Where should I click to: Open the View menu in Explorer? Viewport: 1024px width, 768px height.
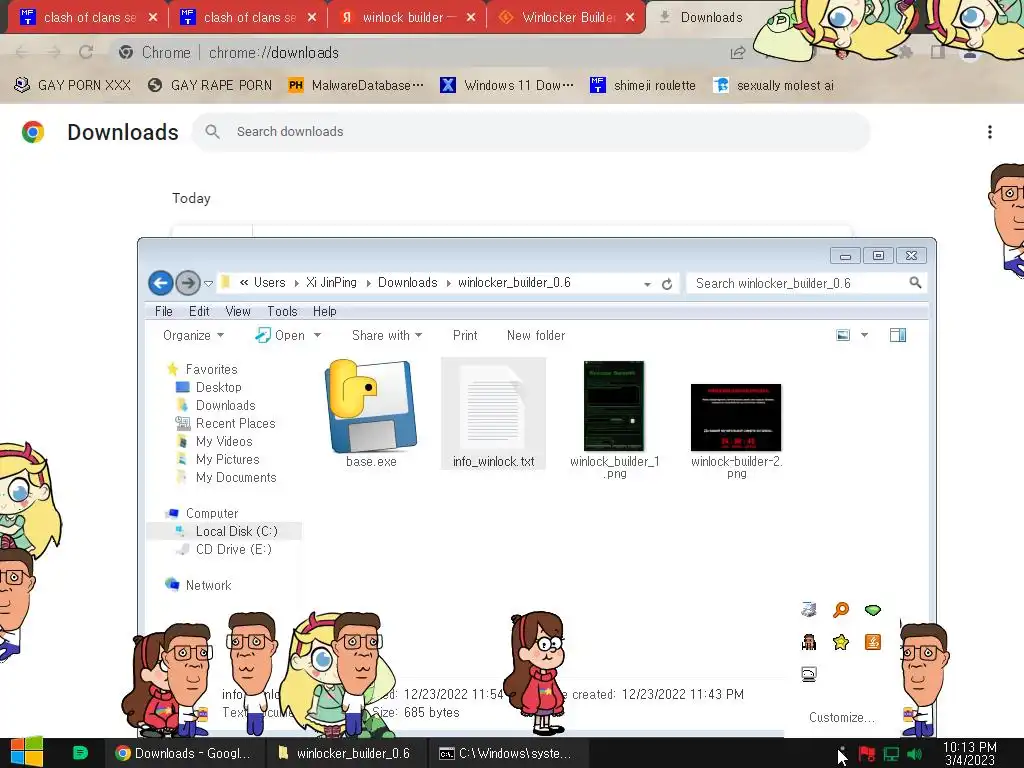click(238, 312)
